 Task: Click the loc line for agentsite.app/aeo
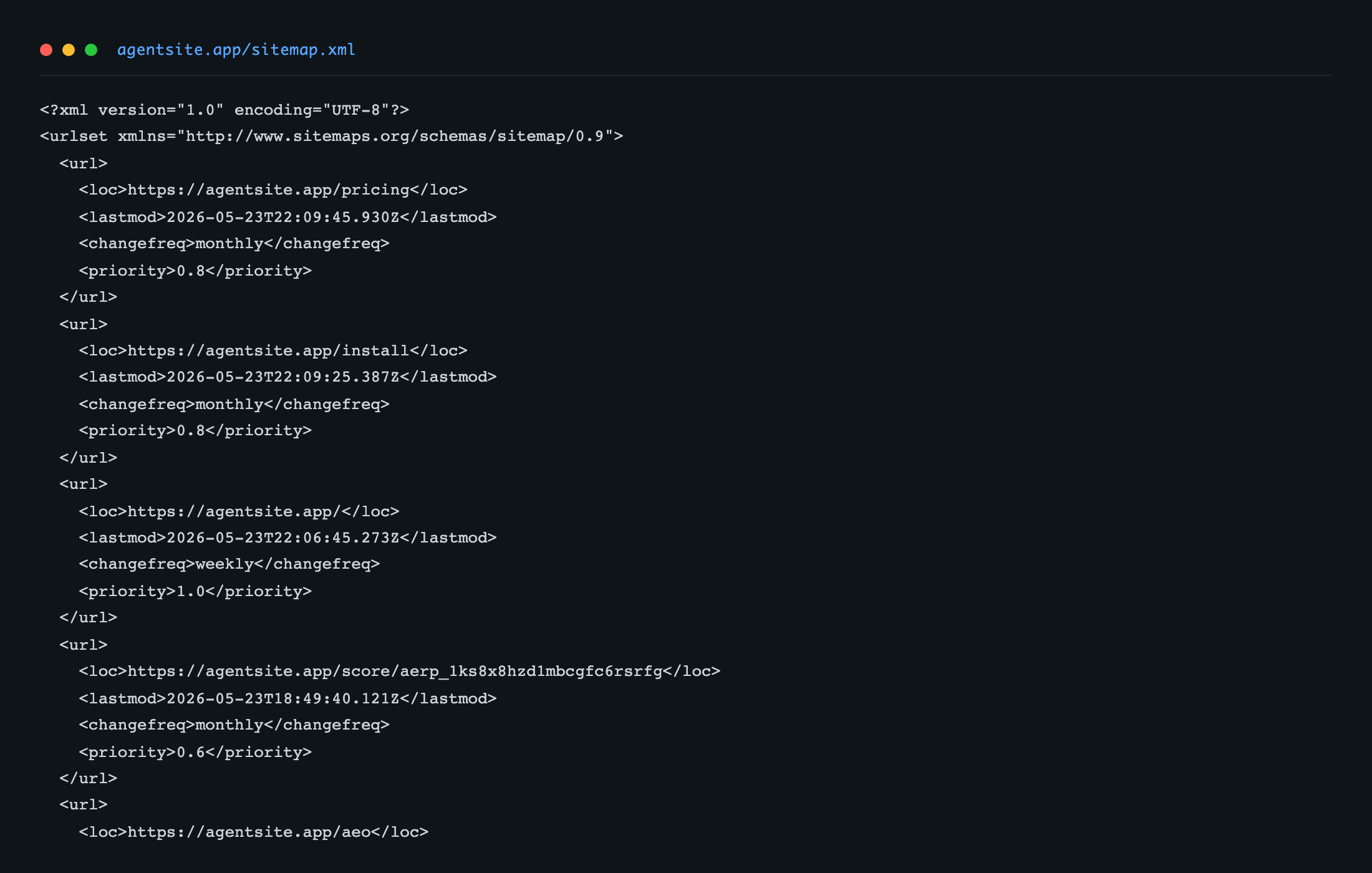[x=254, y=832]
